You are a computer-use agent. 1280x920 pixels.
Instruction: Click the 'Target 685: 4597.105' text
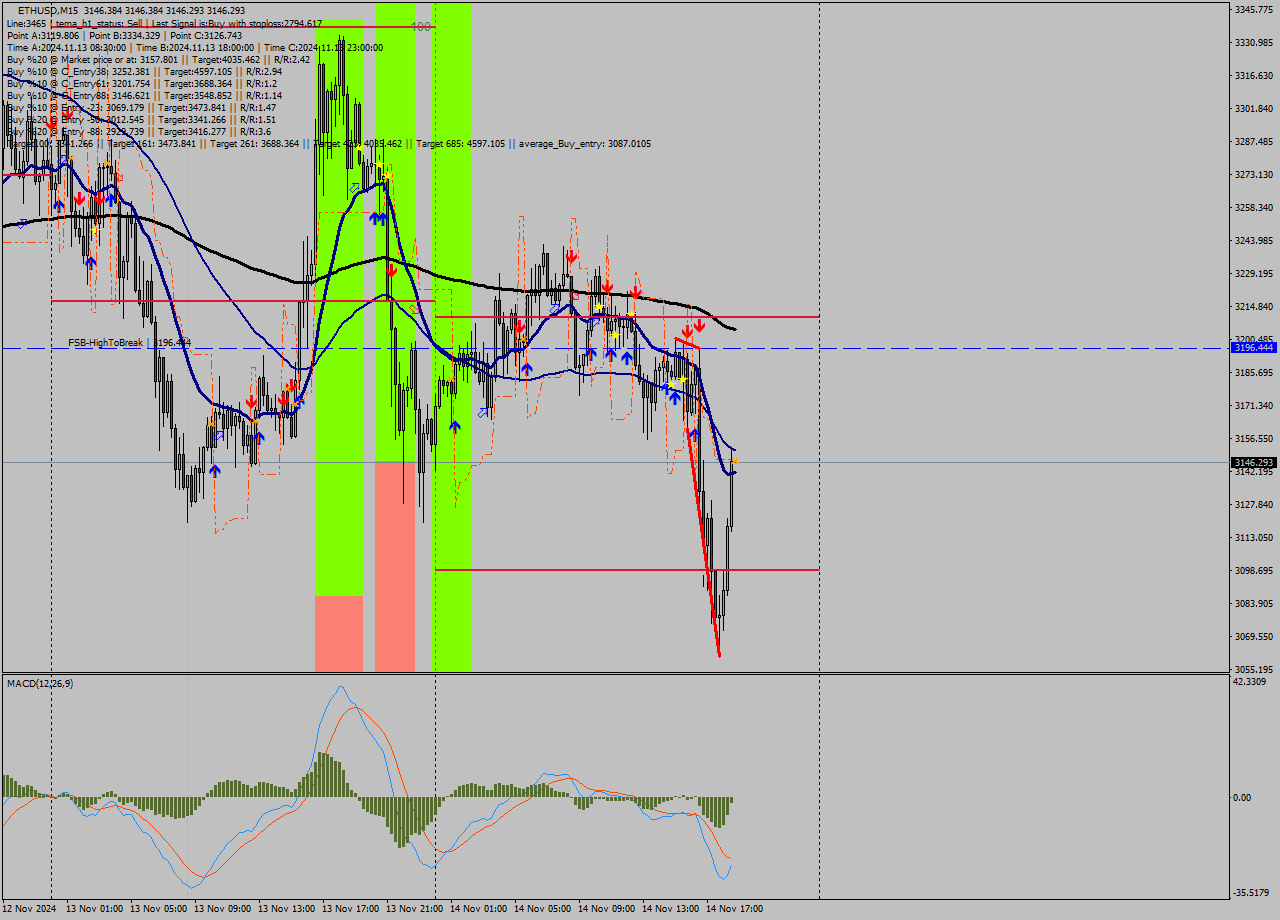461,144
